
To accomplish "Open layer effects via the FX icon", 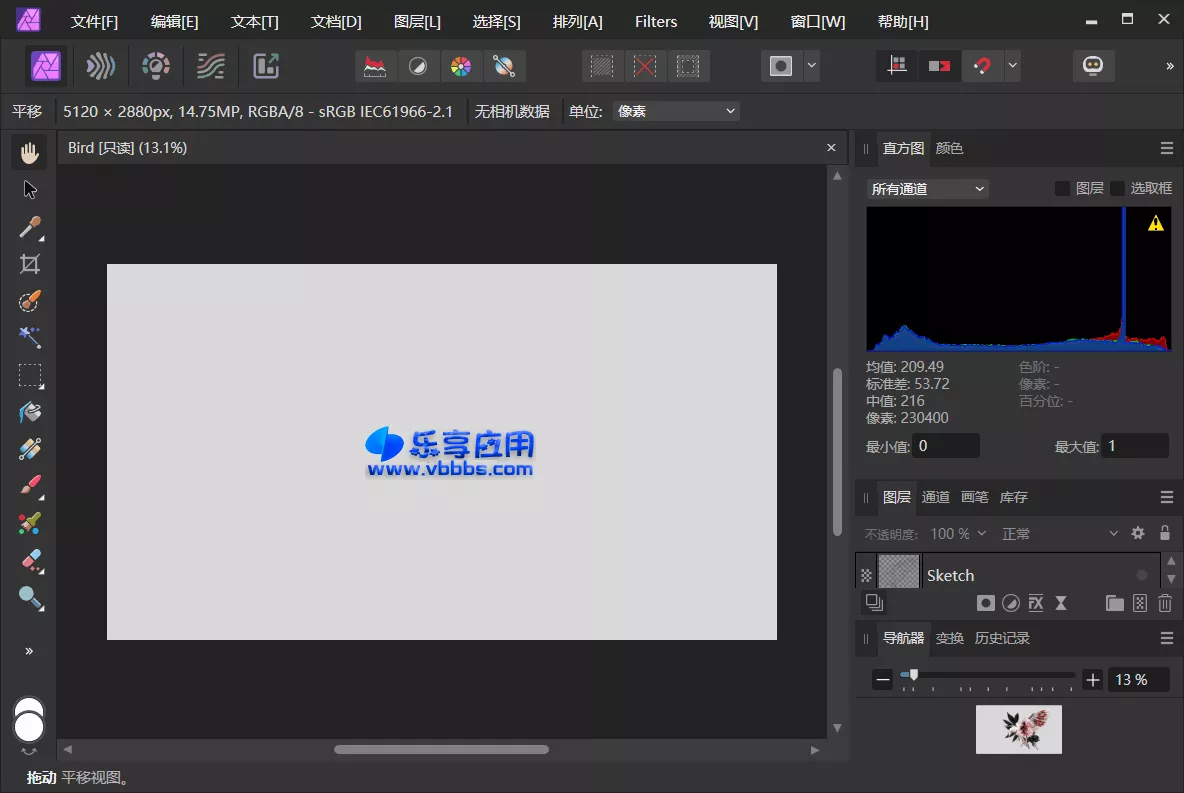I will click(1036, 603).
